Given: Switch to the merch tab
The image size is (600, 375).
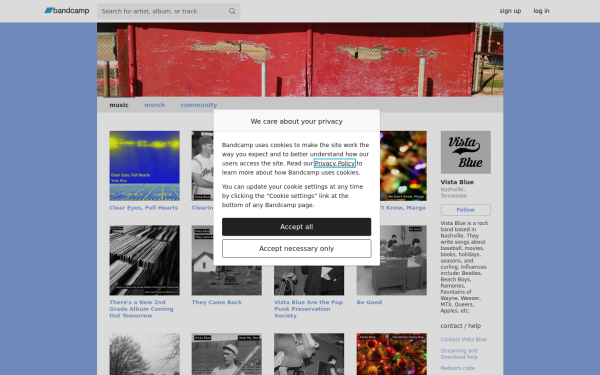Looking at the screenshot, I should (155, 105).
